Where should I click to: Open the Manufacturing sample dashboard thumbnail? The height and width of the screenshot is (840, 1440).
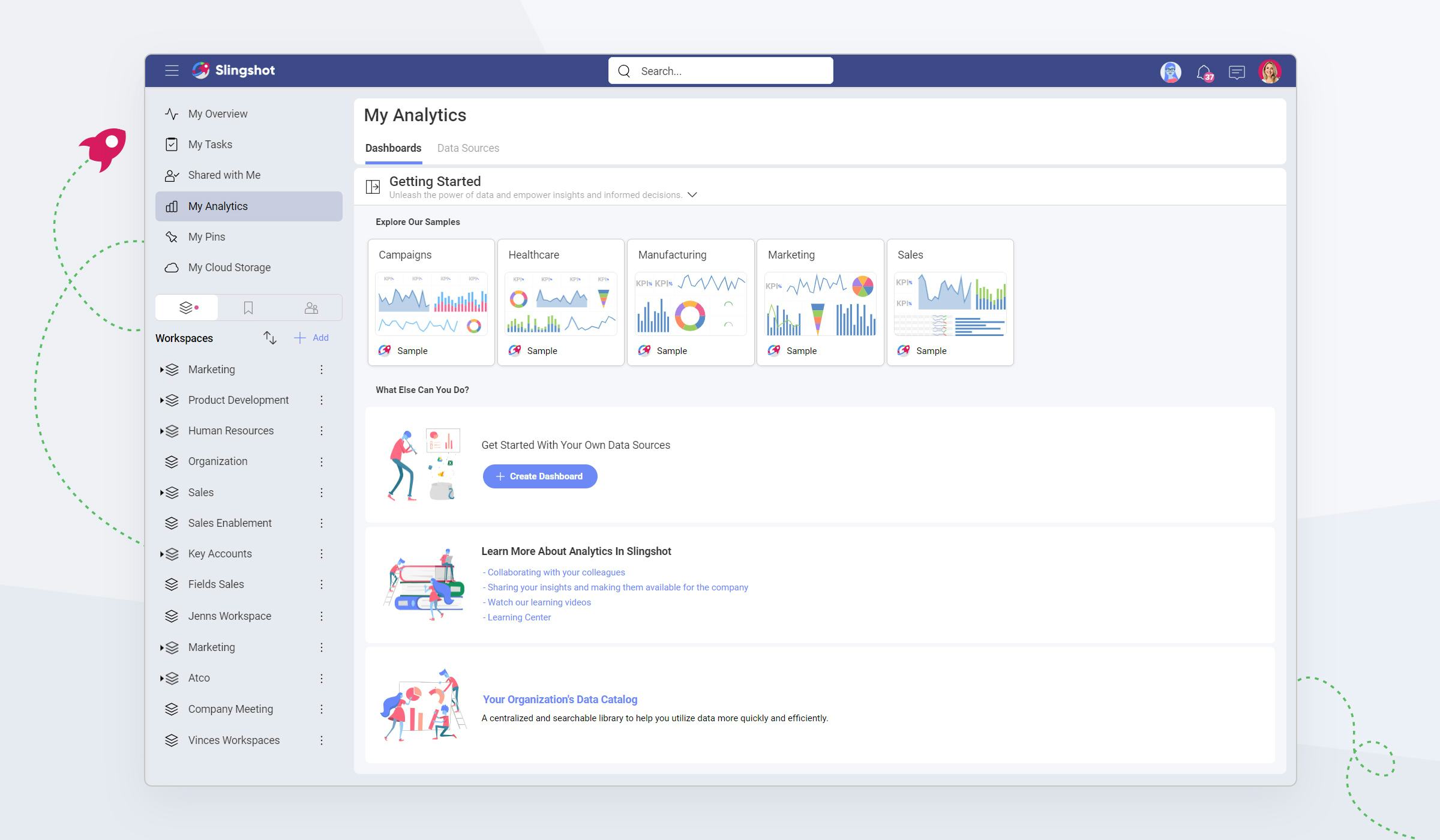pyautogui.click(x=691, y=304)
